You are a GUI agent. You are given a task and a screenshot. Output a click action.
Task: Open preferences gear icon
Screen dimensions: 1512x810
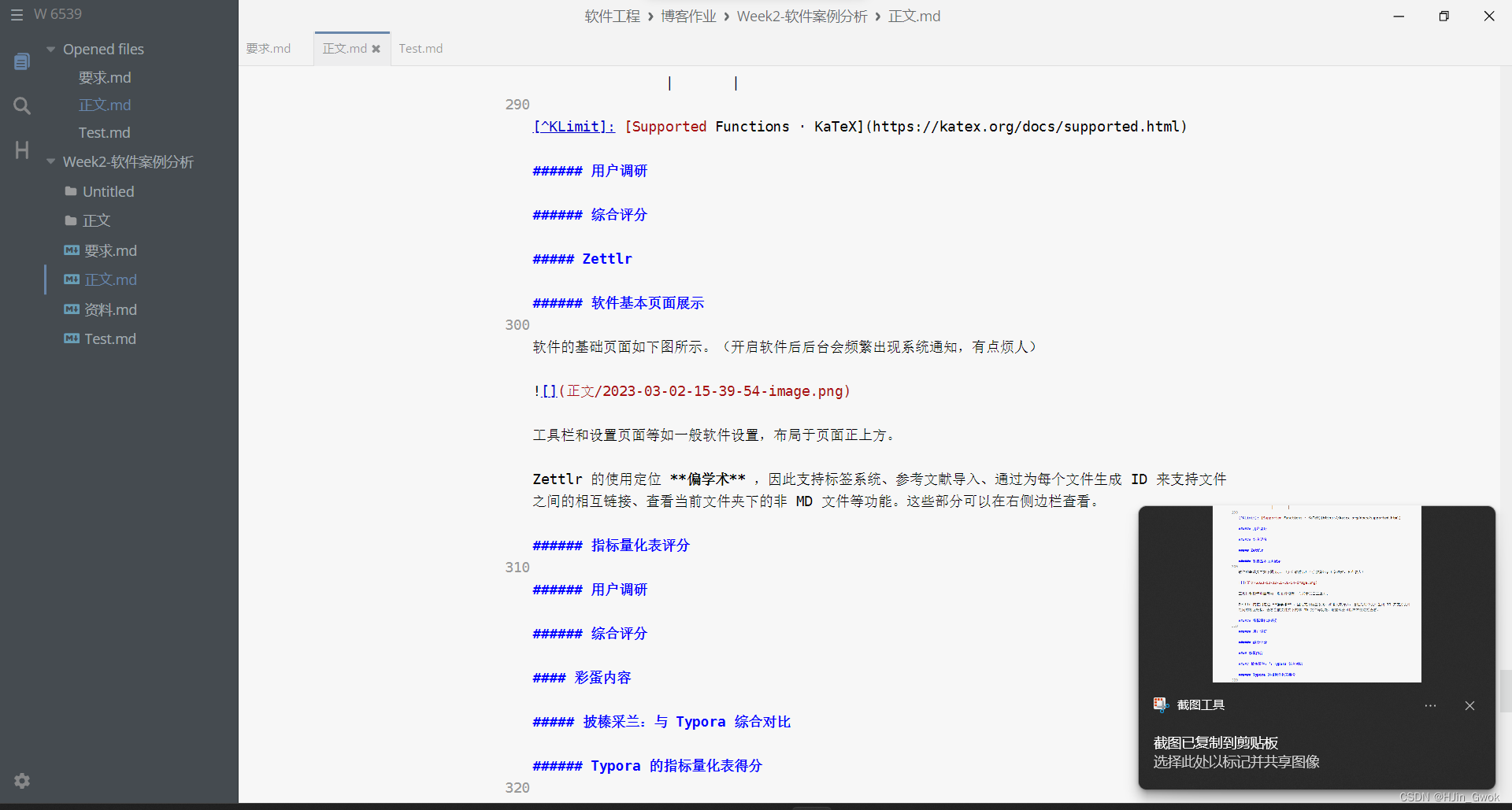[22, 780]
